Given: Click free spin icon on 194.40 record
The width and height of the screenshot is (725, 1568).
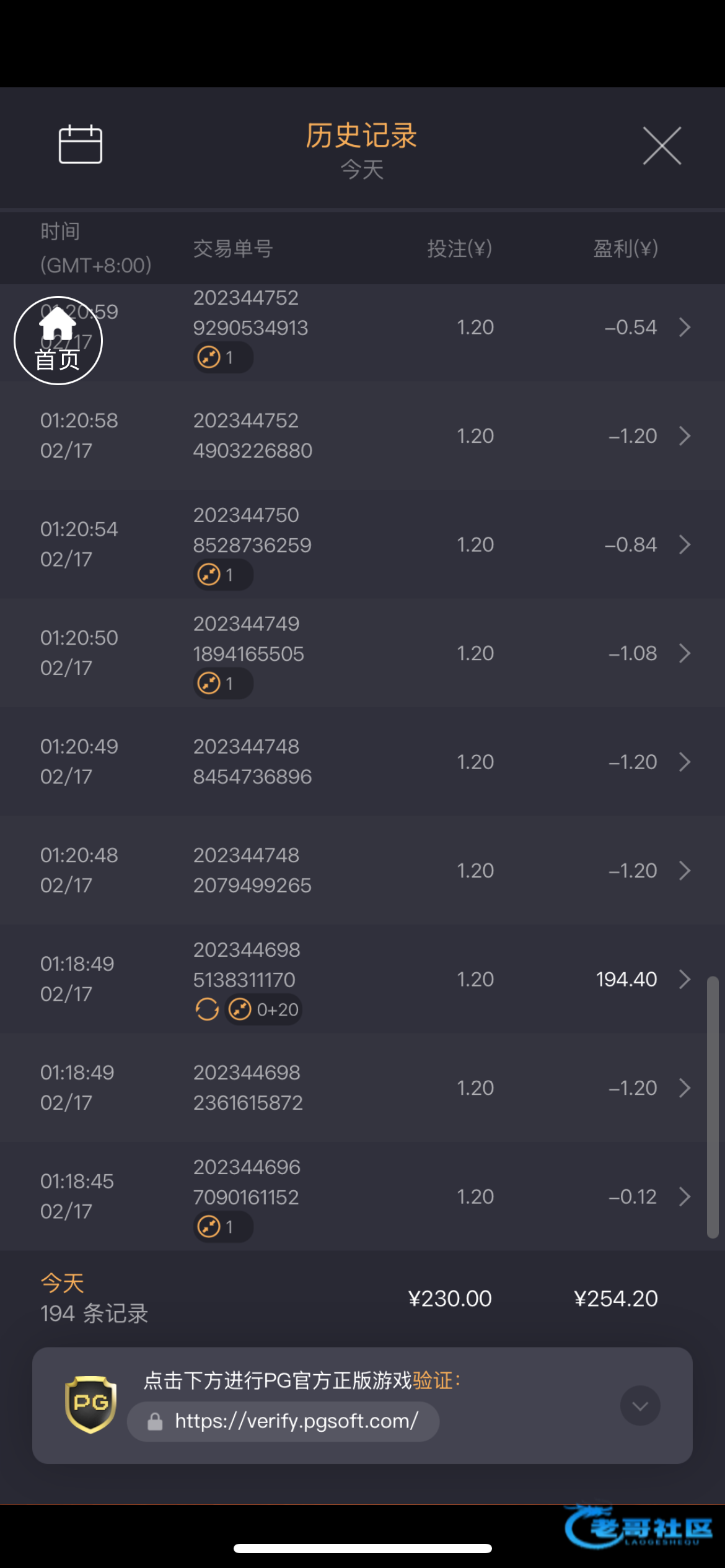Looking at the screenshot, I should [x=207, y=1009].
